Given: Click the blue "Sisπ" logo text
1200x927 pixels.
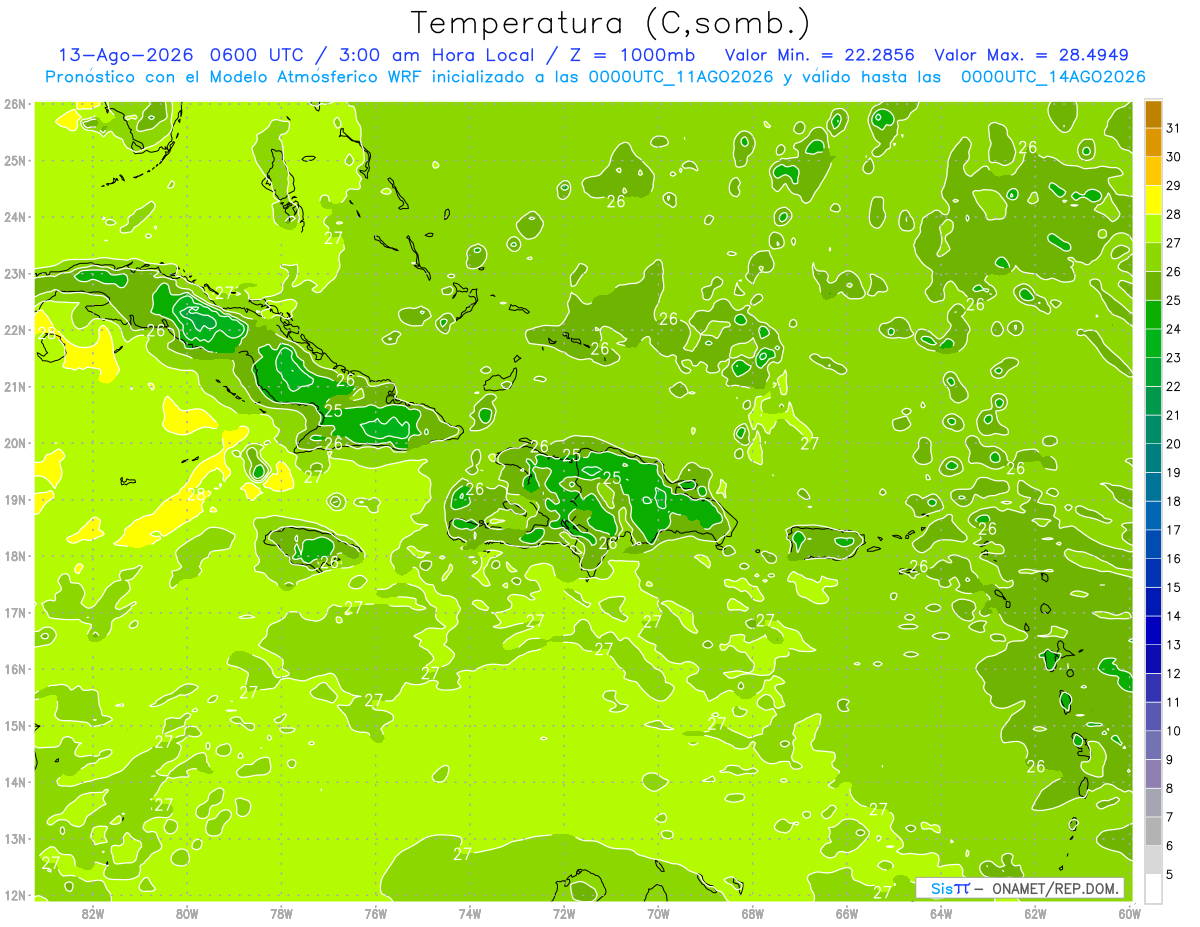Looking at the screenshot, I should tap(949, 888).
